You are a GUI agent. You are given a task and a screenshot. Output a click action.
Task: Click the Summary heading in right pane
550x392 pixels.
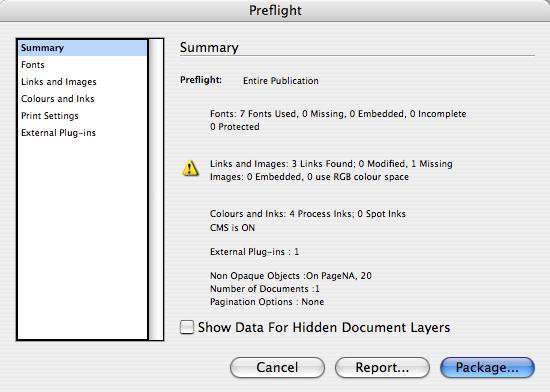[209, 47]
